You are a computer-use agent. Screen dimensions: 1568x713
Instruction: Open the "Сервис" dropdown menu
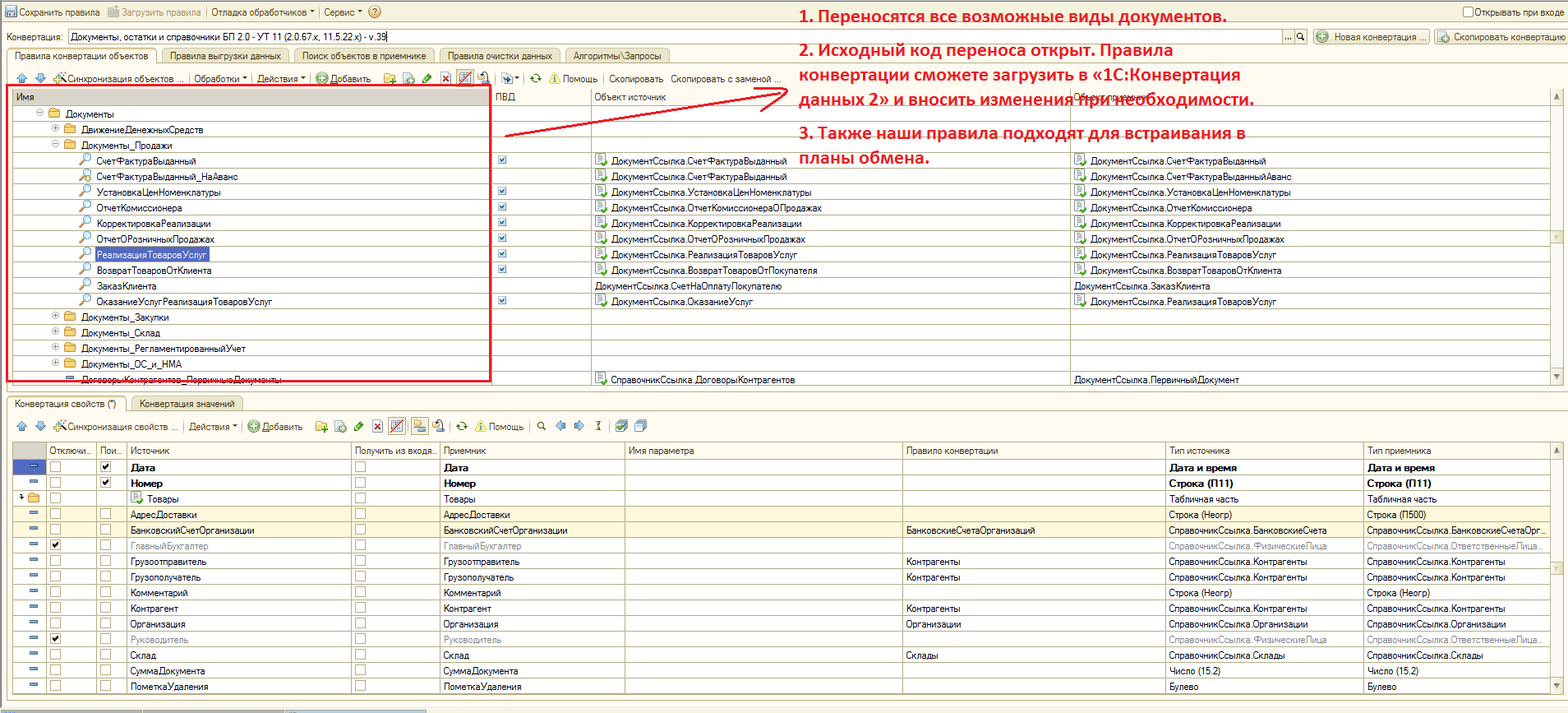click(x=343, y=12)
